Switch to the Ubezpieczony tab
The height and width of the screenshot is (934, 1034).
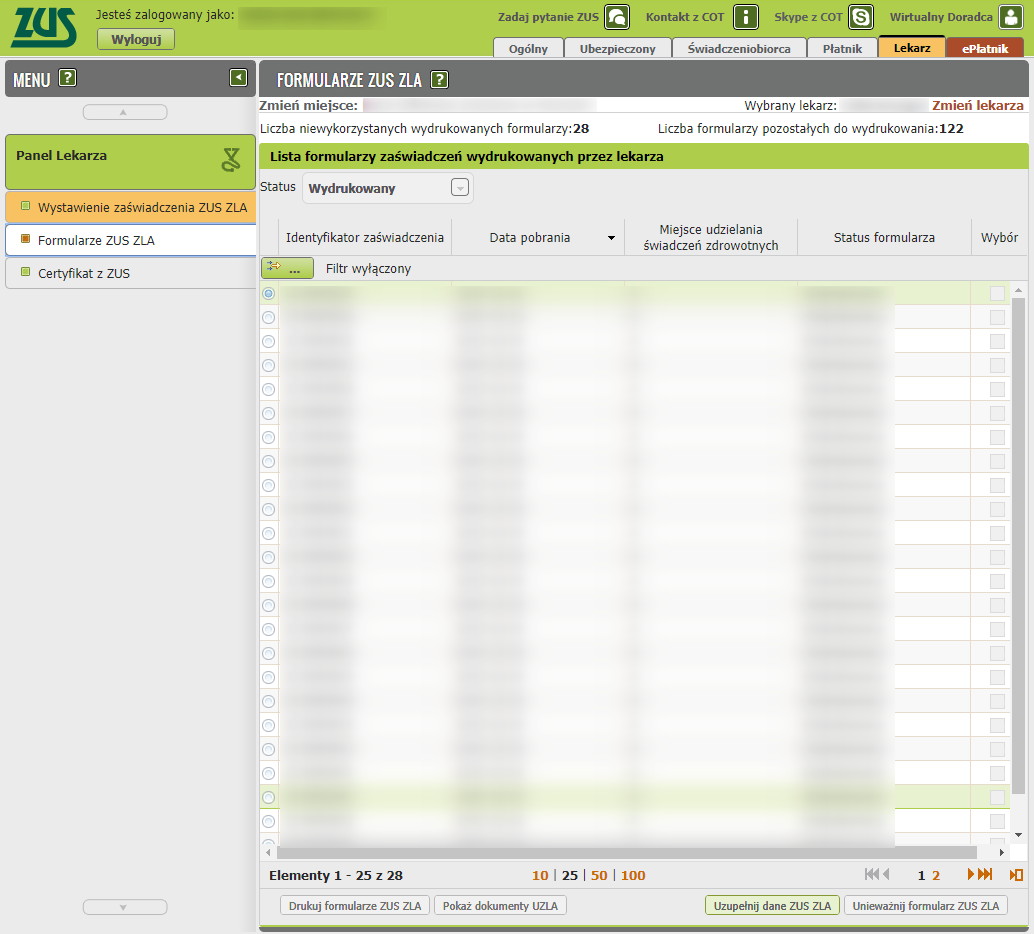point(617,48)
